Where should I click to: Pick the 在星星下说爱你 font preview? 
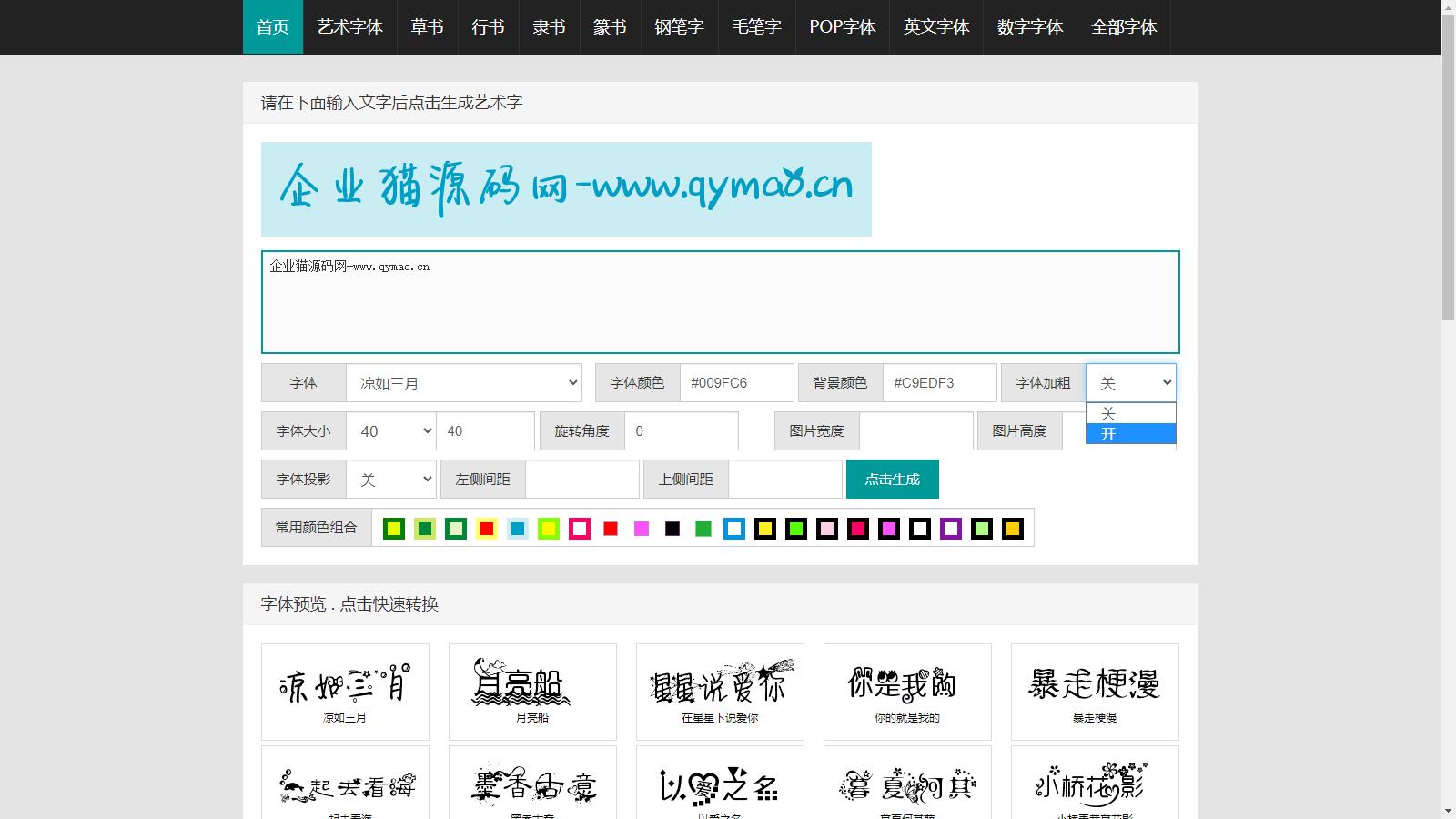pos(720,692)
